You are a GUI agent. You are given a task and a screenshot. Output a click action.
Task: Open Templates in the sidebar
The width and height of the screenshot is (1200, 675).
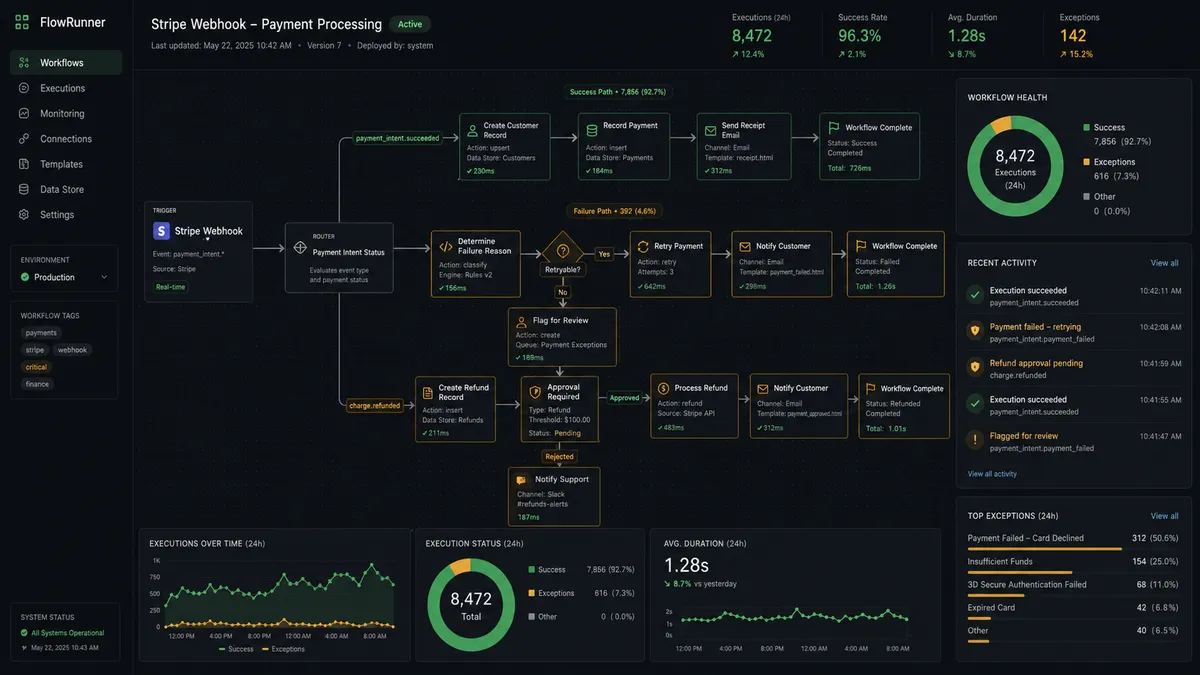(x=66, y=164)
